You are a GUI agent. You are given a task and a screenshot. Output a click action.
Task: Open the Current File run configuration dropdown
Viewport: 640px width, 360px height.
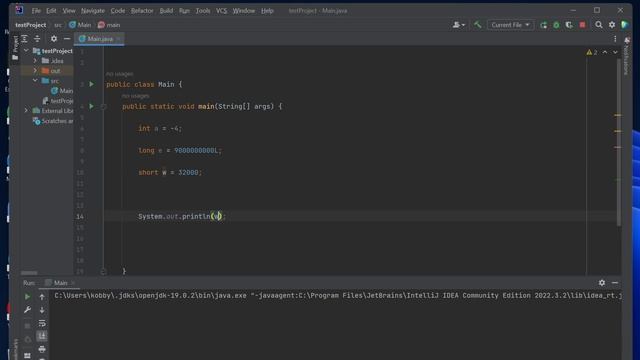pyautogui.click(x=510, y=25)
